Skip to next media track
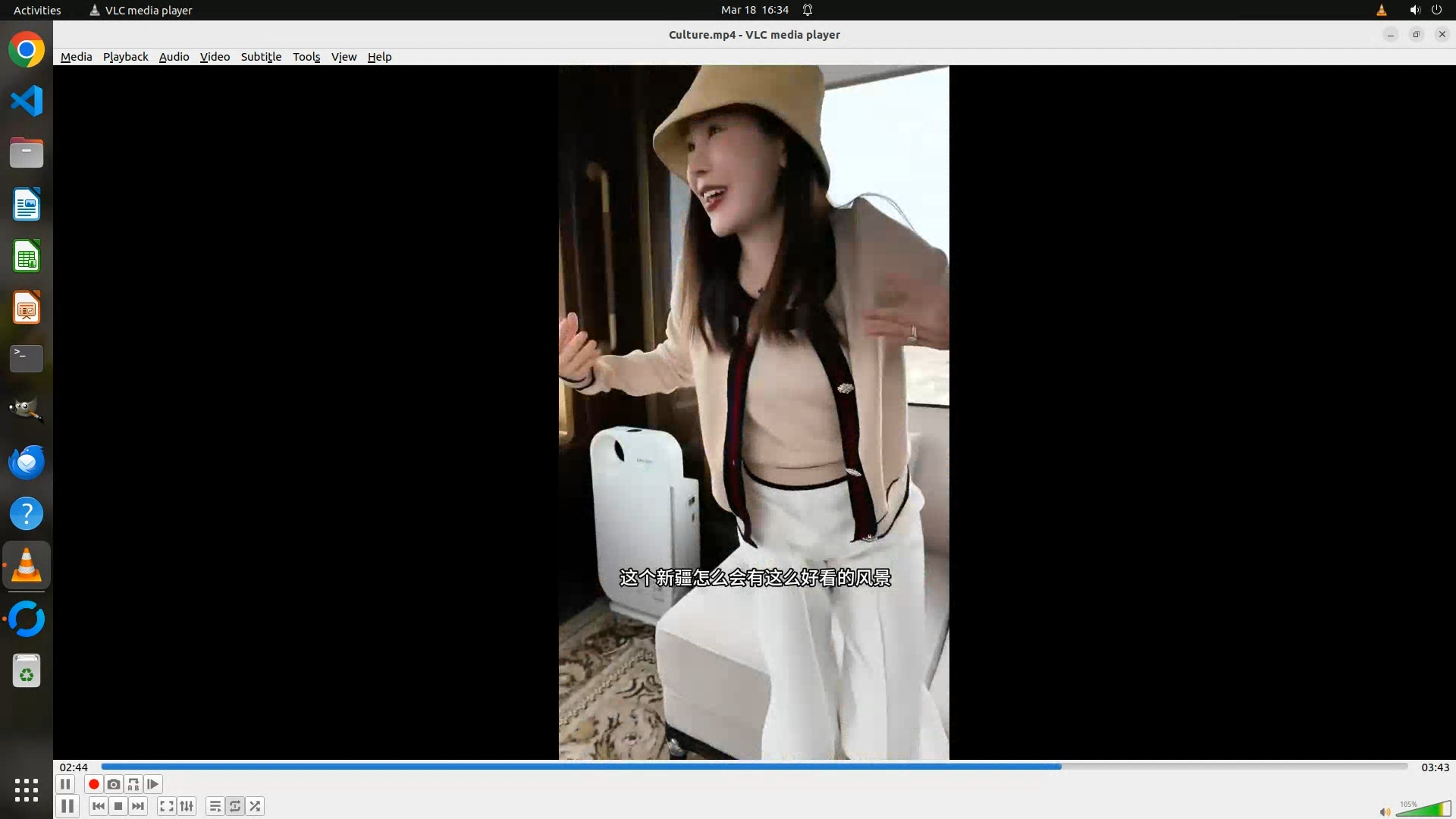Image resolution: width=1456 pixels, height=819 pixels. [138, 806]
